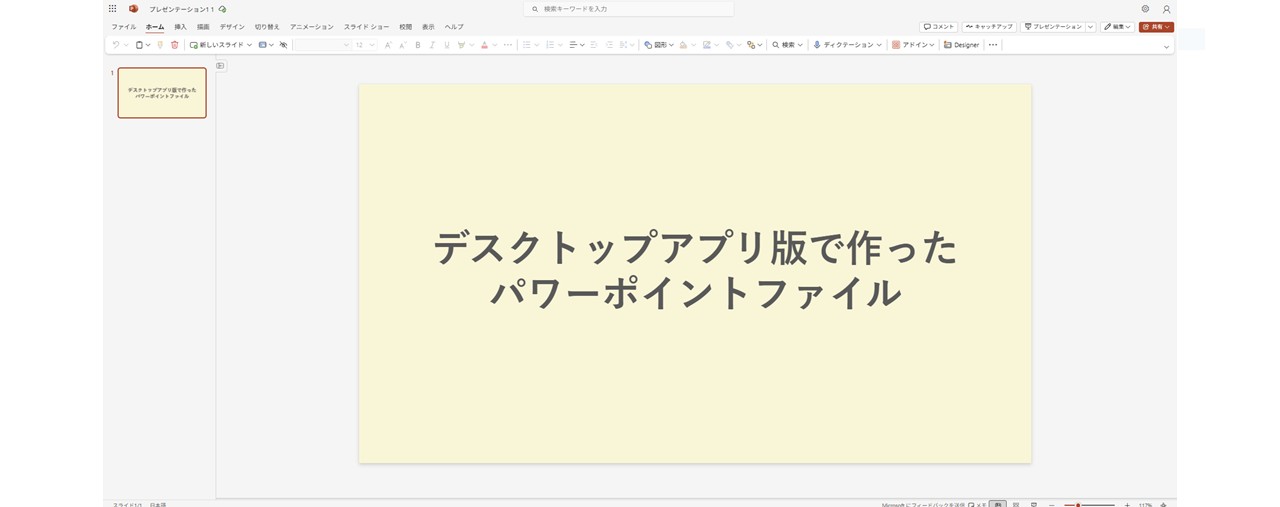This screenshot has width=1280, height=507.
Task: Open the font name combo box
Action: [x=322, y=45]
